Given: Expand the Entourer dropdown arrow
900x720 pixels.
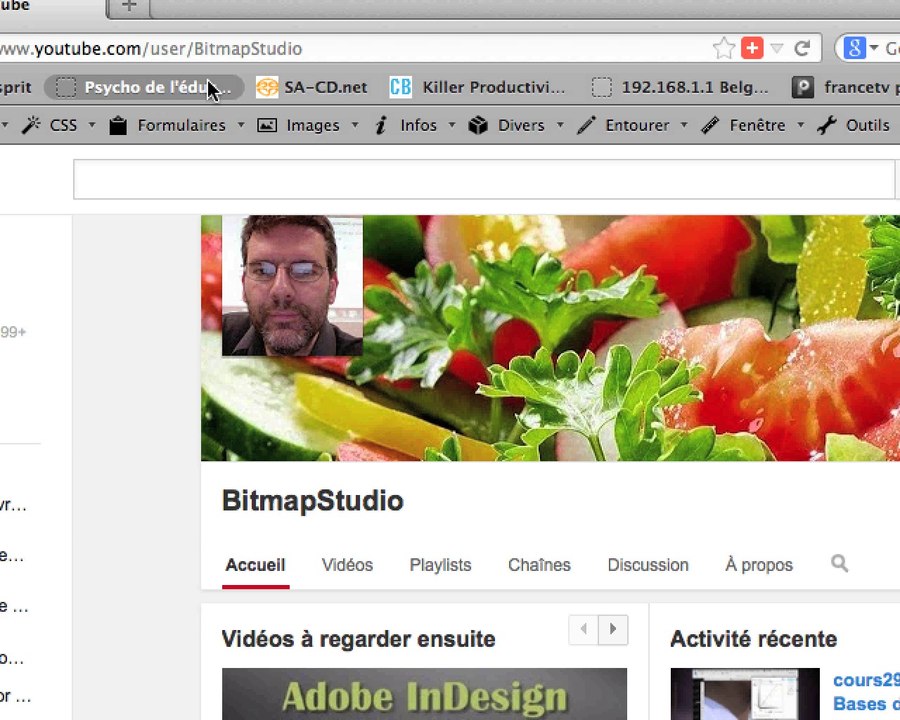Looking at the screenshot, I should pos(684,125).
